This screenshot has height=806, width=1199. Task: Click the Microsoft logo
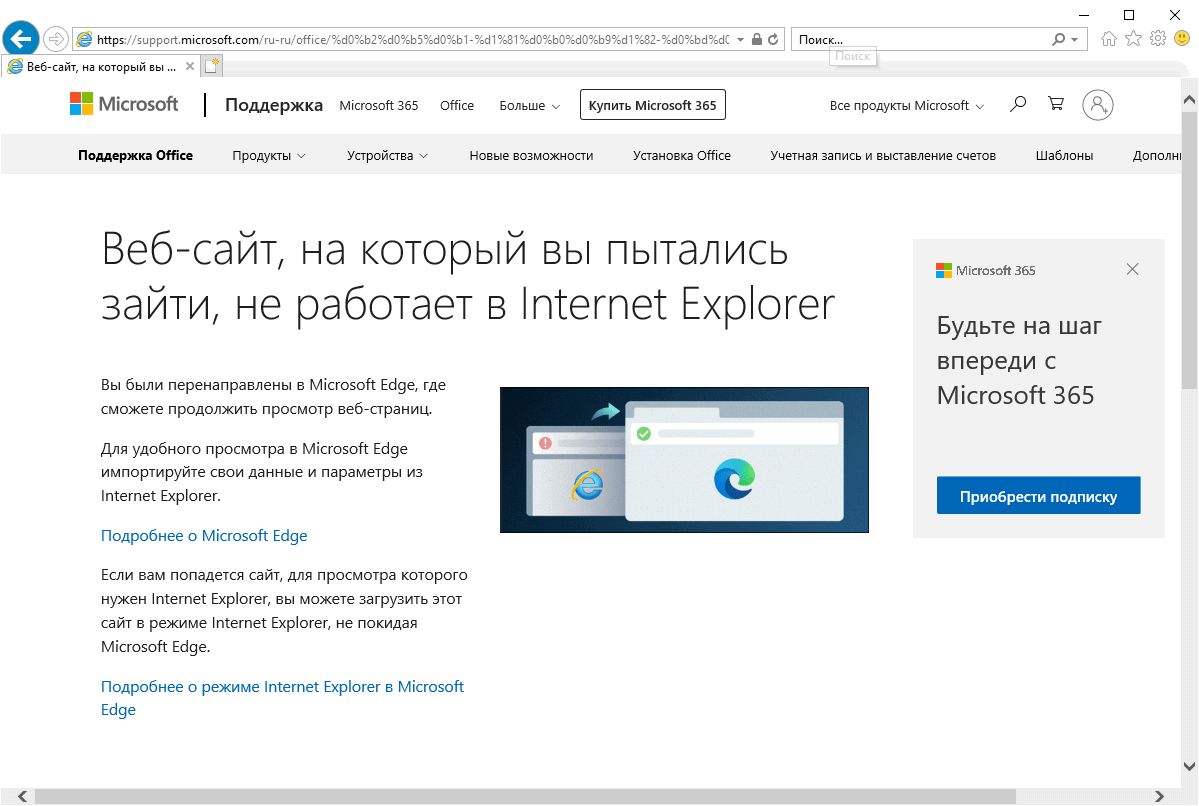coord(123,103)
